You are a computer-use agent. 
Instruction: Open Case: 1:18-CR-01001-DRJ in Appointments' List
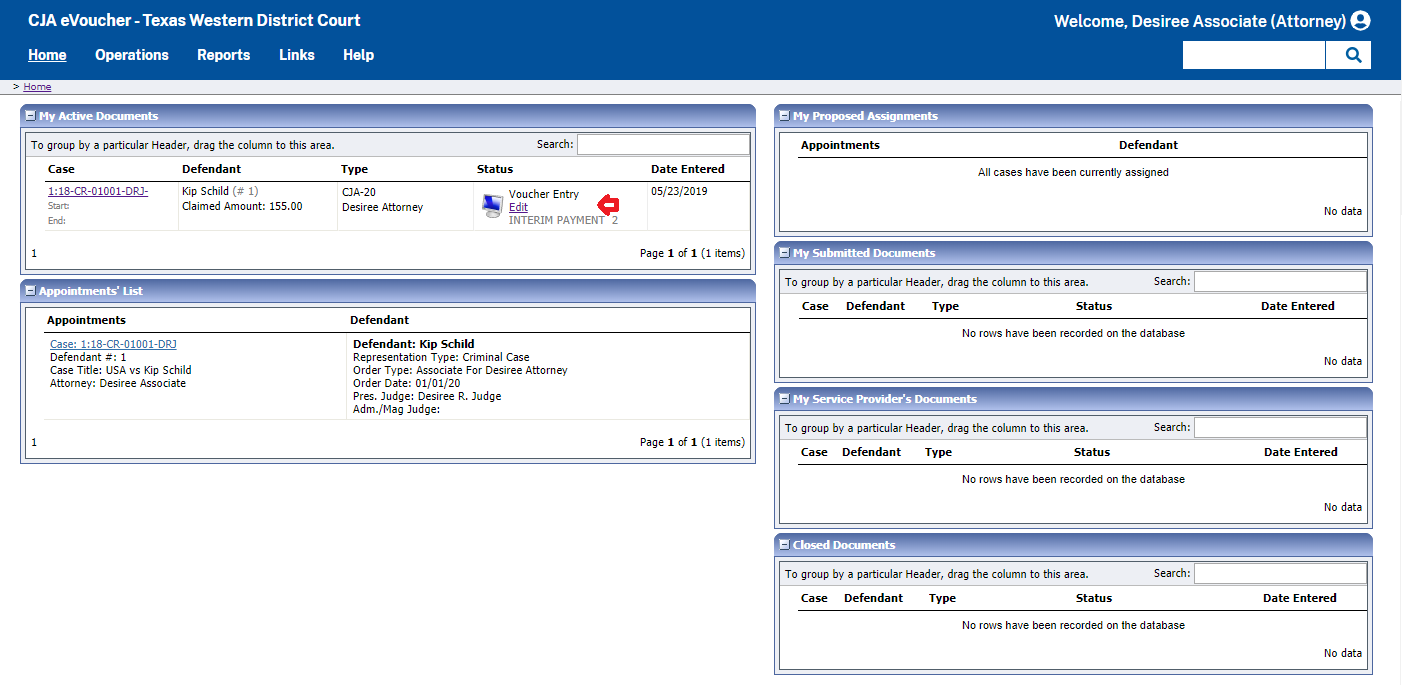point(111,343)
